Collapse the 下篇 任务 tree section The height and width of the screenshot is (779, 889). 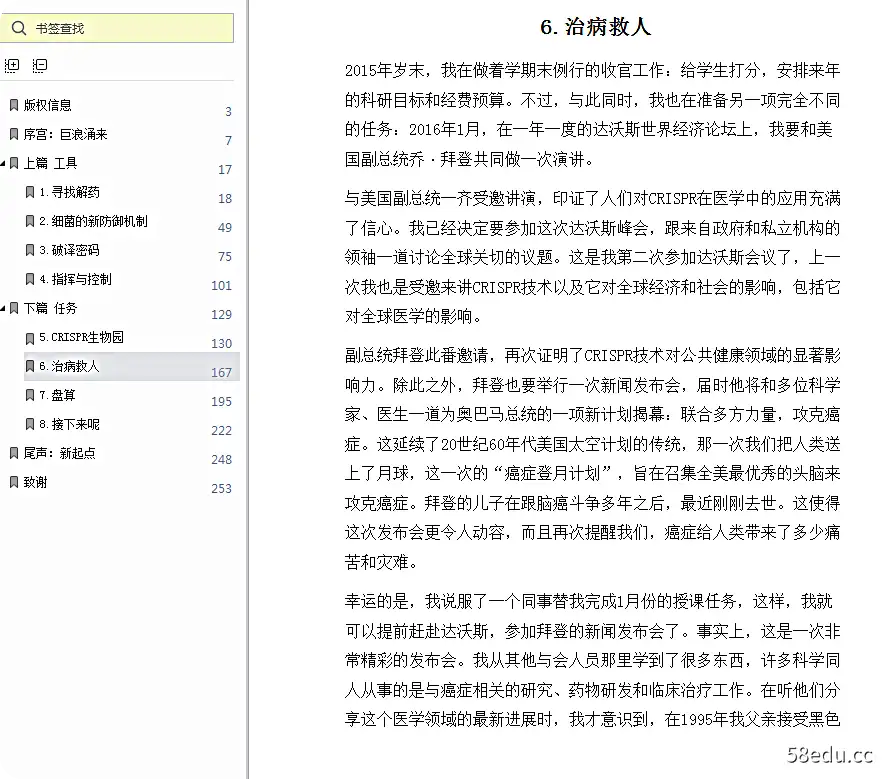point(3,308)
